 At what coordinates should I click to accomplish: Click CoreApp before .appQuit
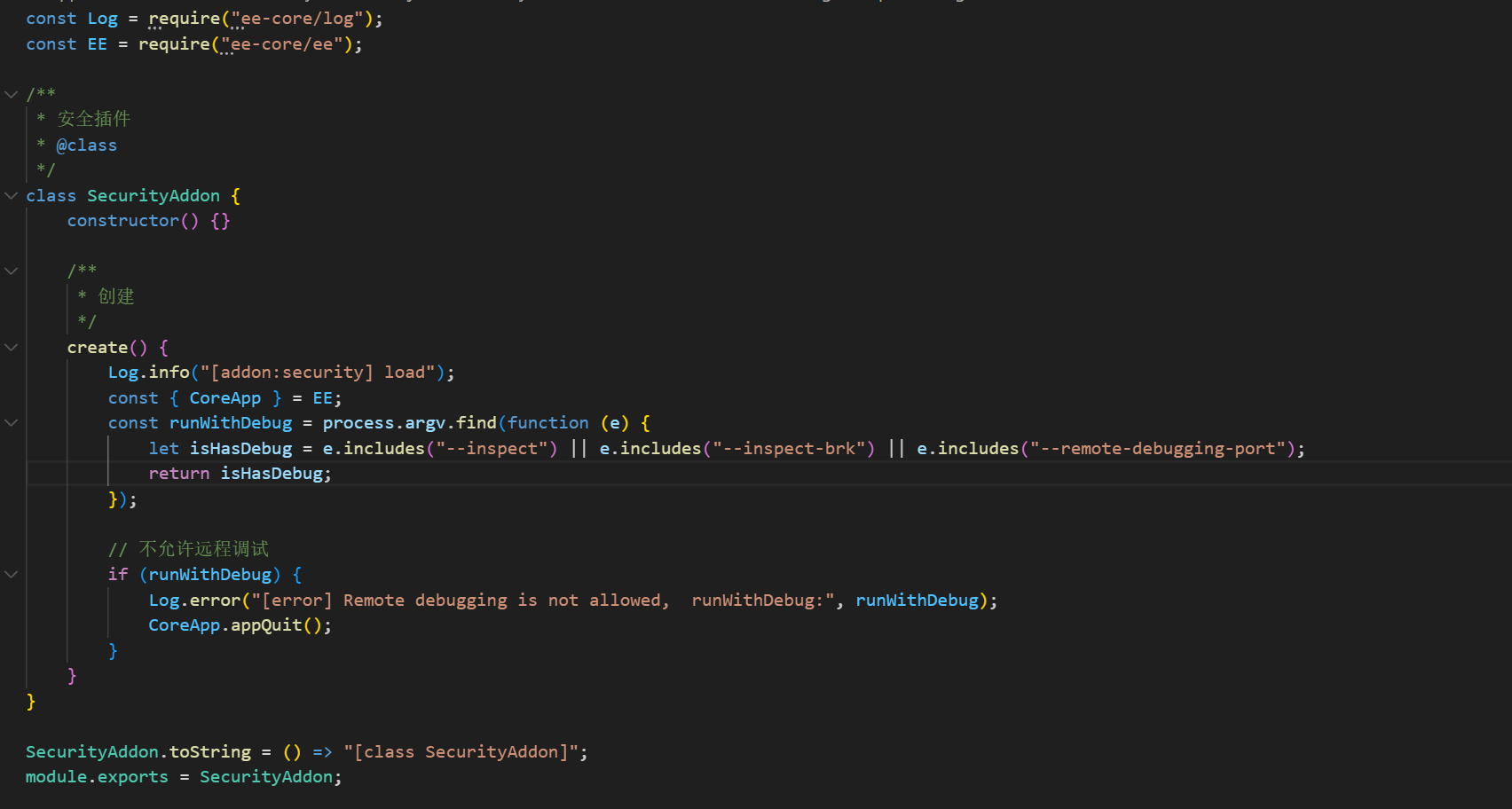[x=185, y=624]
